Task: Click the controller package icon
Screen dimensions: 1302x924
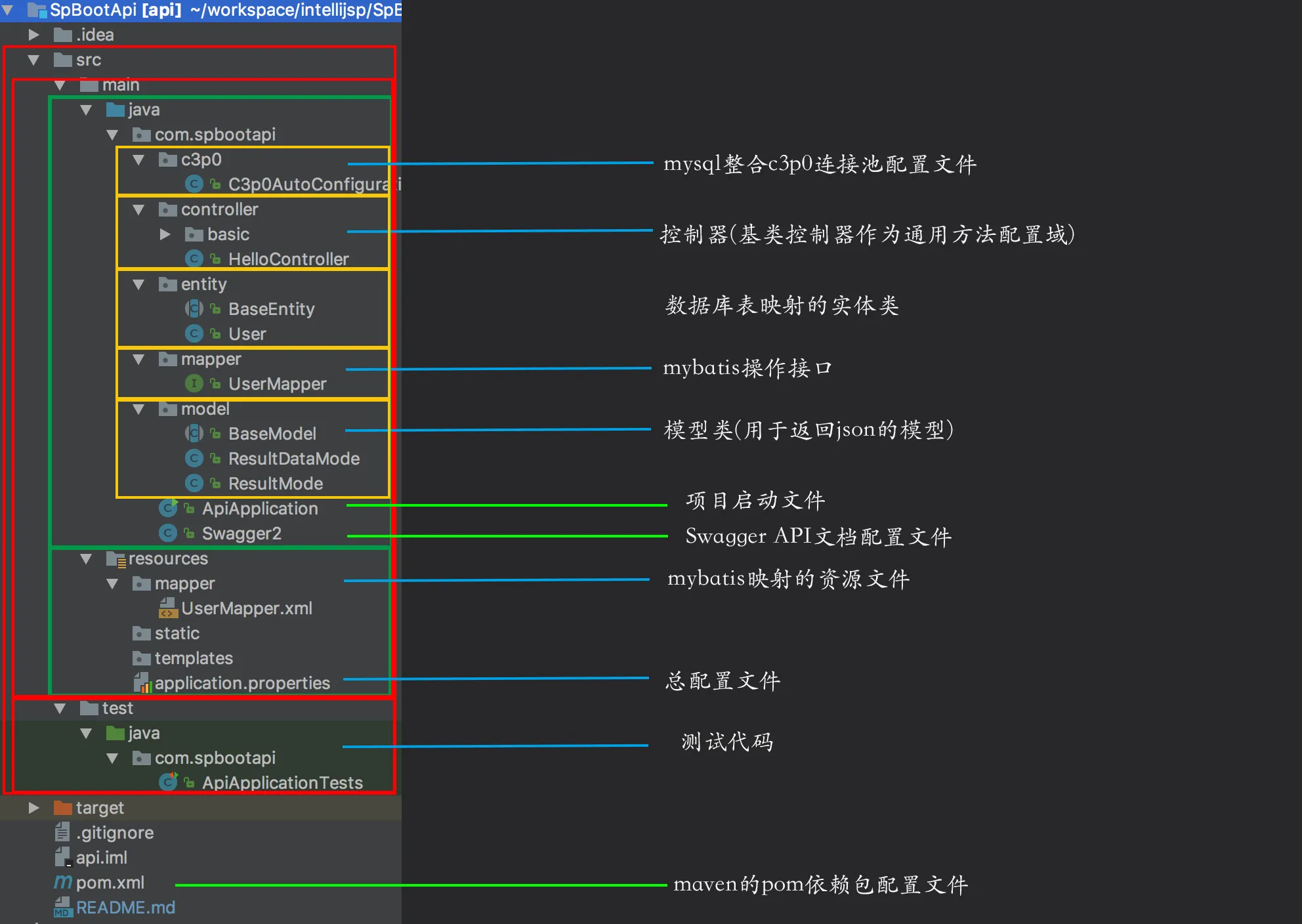Action: tap(168, 209)
